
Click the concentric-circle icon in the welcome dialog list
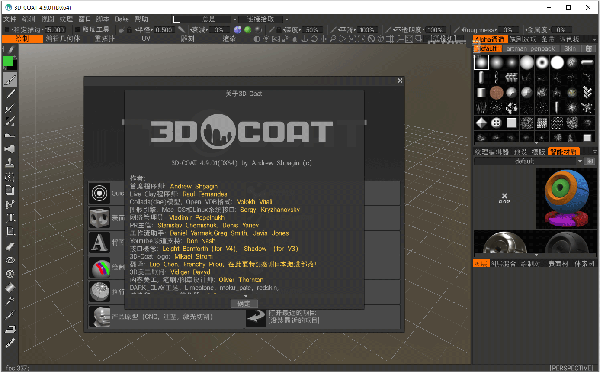pos(99,193)
